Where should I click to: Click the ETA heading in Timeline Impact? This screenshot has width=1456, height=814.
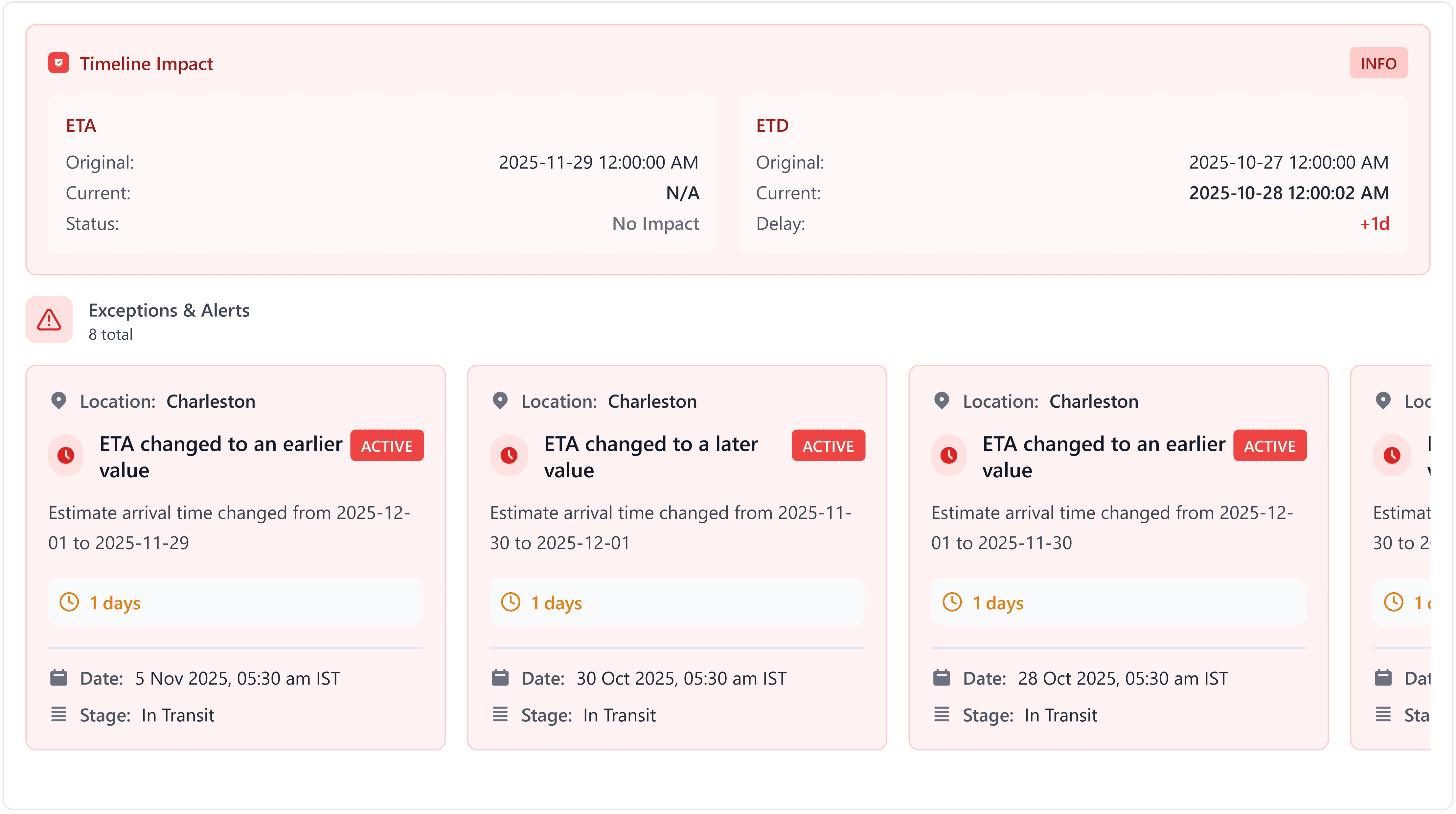[81, 125]
